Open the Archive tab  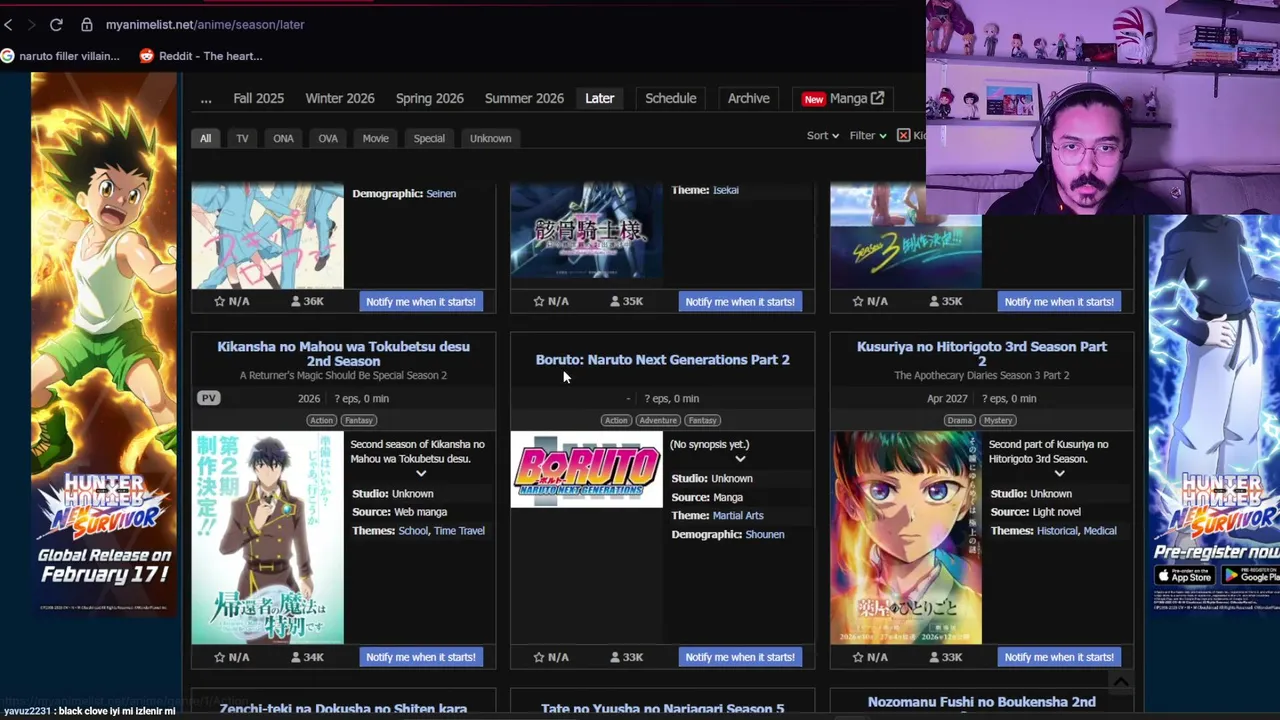coord(749,98)
